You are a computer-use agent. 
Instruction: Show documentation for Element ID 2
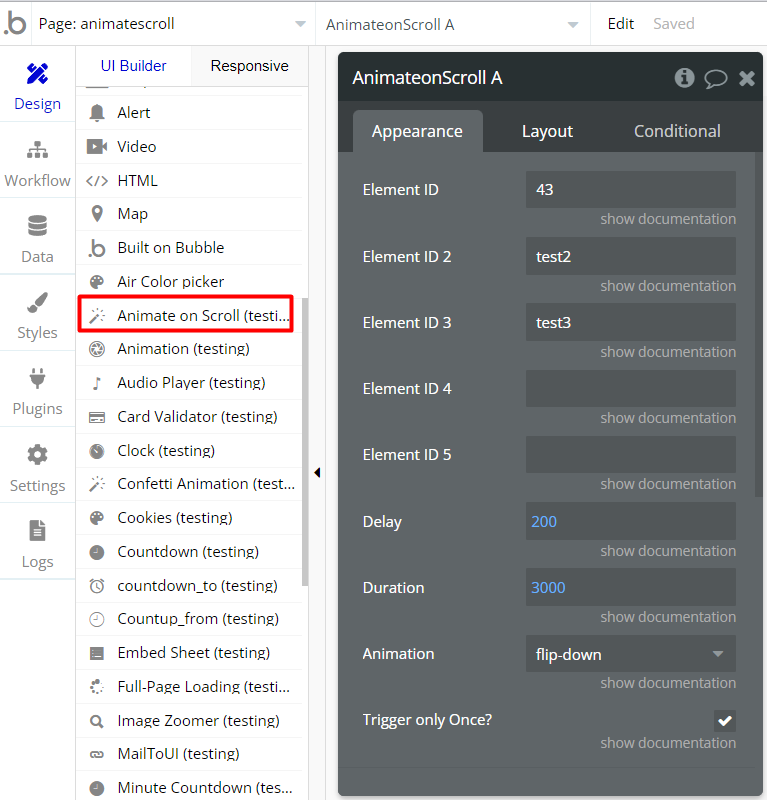pos(668,286)
